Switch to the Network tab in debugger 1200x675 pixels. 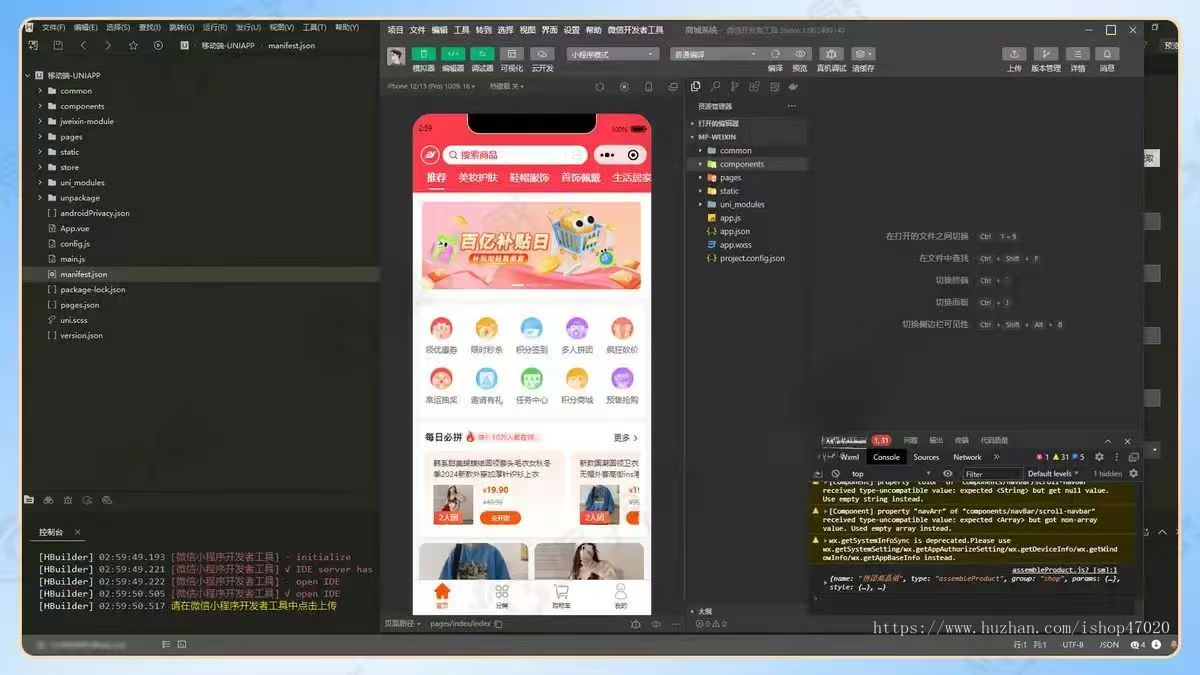967,457
